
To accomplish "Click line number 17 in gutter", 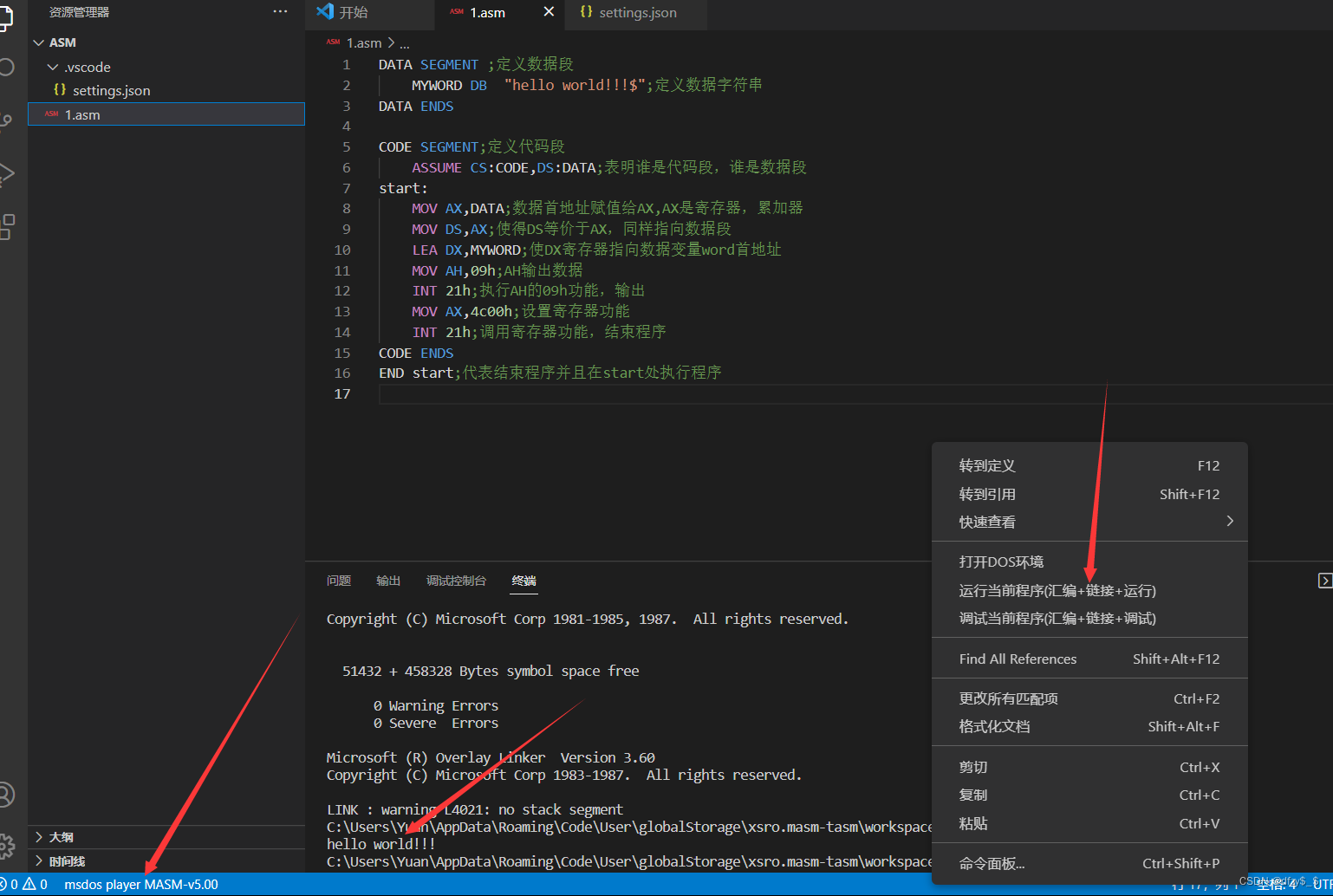I will [x=342, y=394].
